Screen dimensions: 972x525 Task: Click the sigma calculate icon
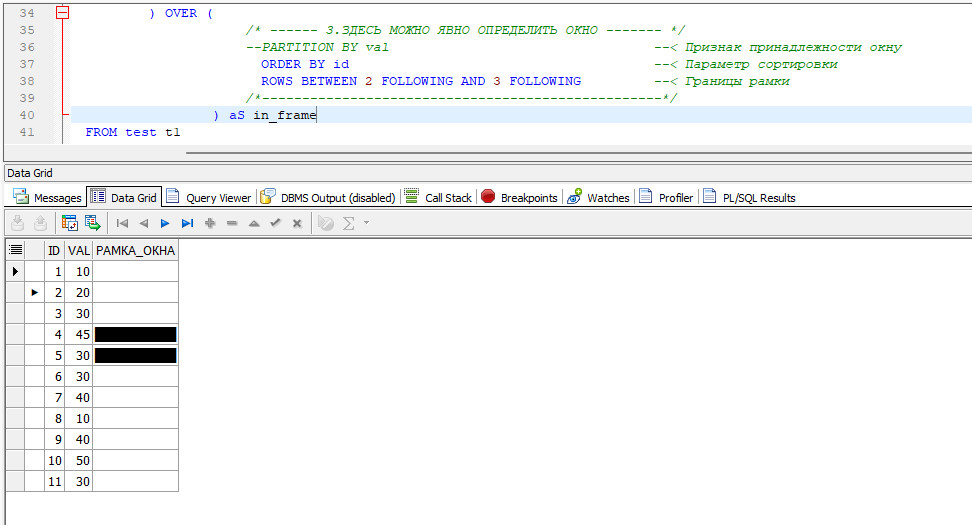click(x=349, y=223)
